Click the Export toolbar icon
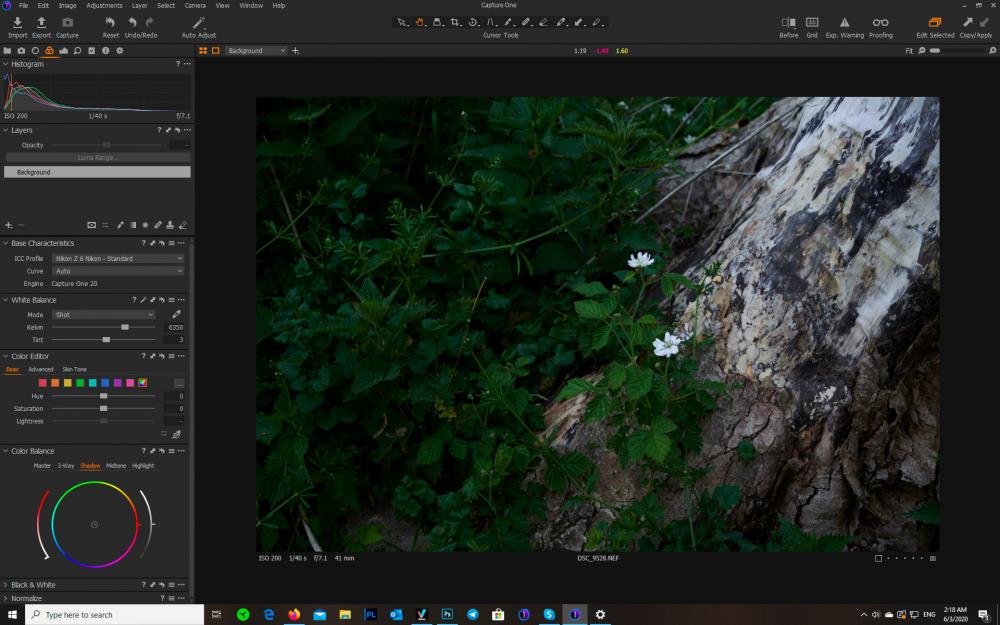This screenshot has height=625, width=1000. pos(41,23)
